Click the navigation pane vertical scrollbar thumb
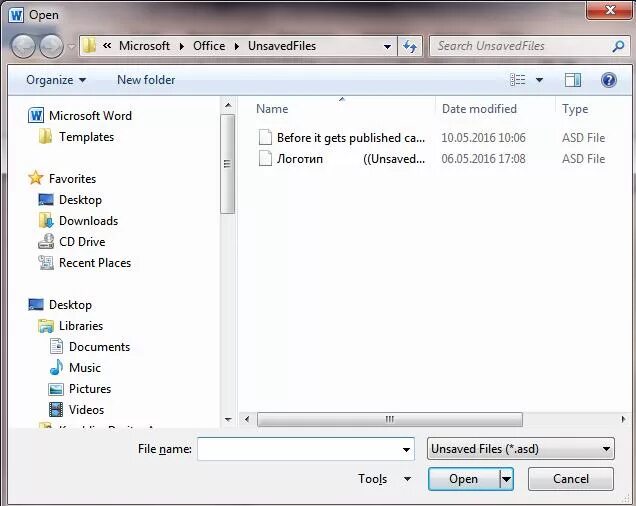The width and height of the screenshot is (636, 506). (x=228, y=164)
